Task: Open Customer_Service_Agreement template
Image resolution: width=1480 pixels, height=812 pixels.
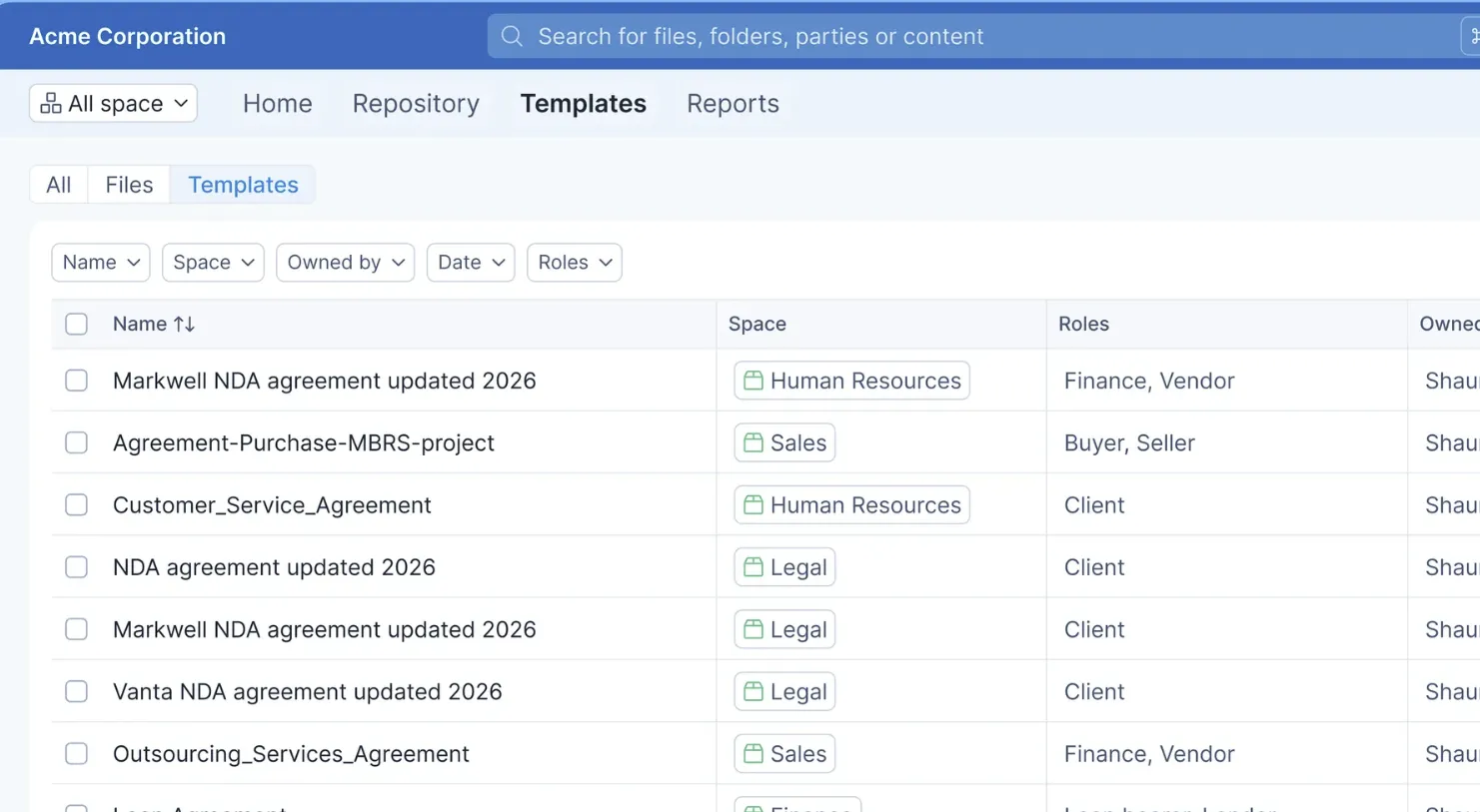Action: (x=272, y=505)
